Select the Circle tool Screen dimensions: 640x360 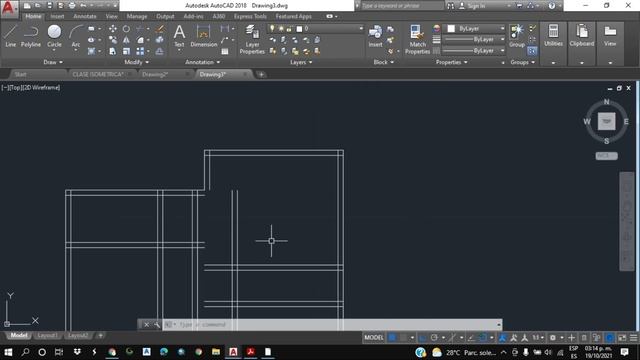[x=54, y=36]
